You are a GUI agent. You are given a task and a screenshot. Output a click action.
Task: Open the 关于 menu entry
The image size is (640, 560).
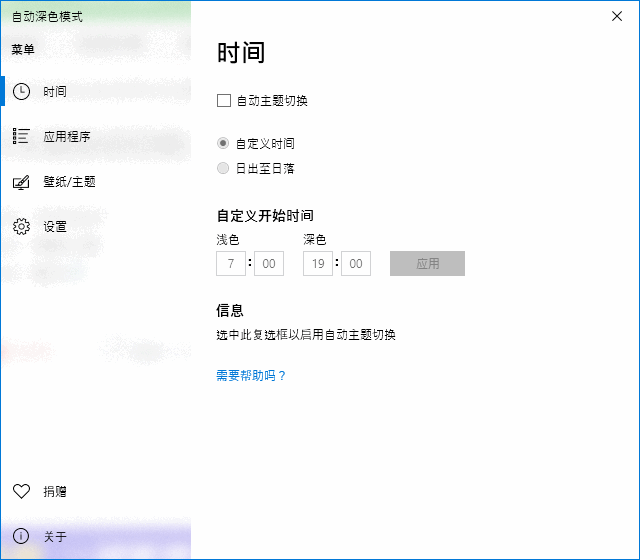click(x=96, y=536)
